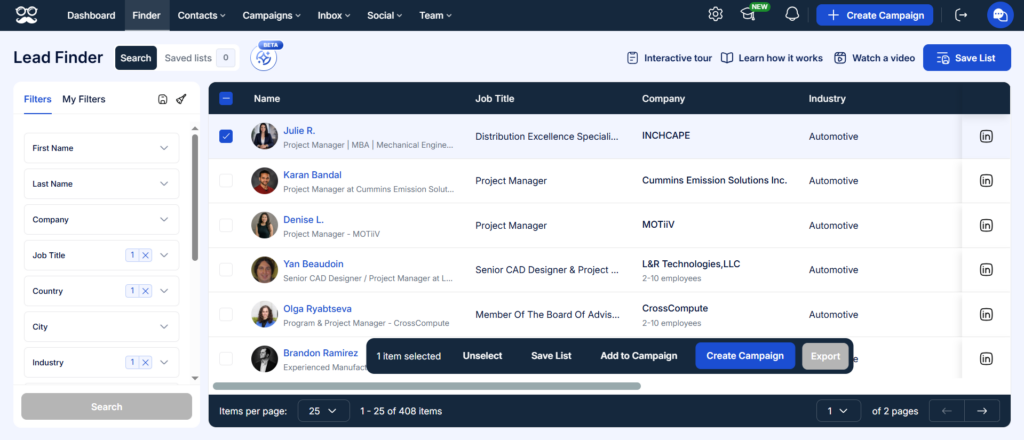Image resolution: width=1024 pixels, height=440 pixels.
Task: Expand the Company filter
Action: [102, 220]
